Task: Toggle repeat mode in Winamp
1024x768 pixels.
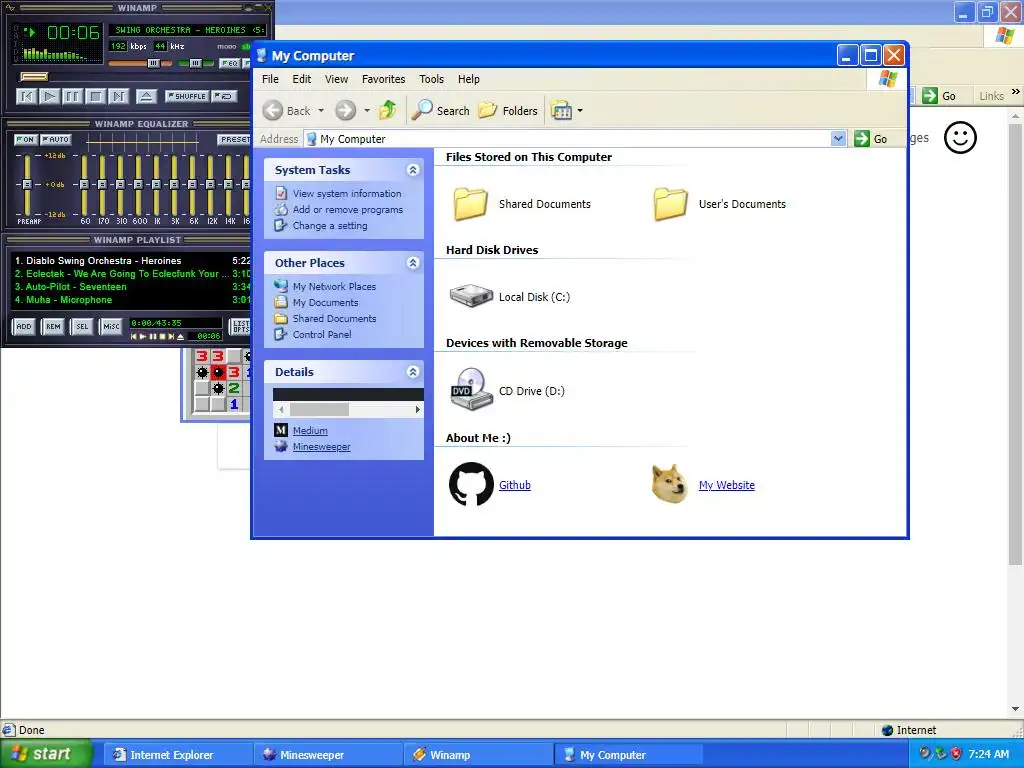Action: coord(225,96)
